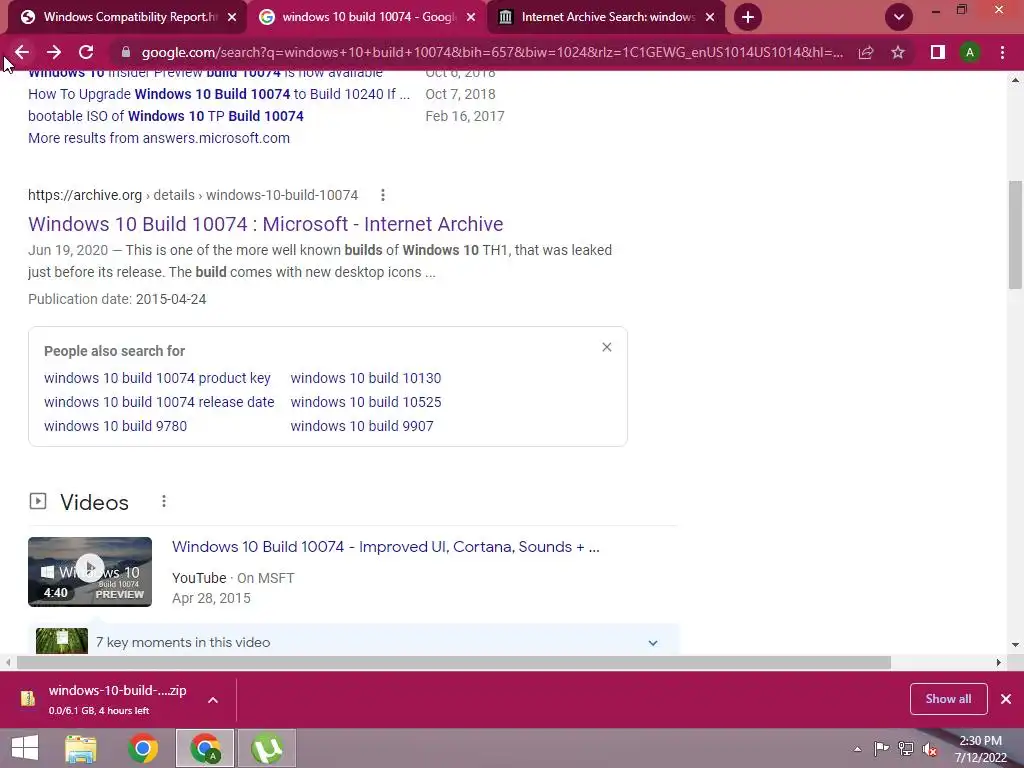
Task: Open File Explorer from the taskbar
Action: click(81, 748)
